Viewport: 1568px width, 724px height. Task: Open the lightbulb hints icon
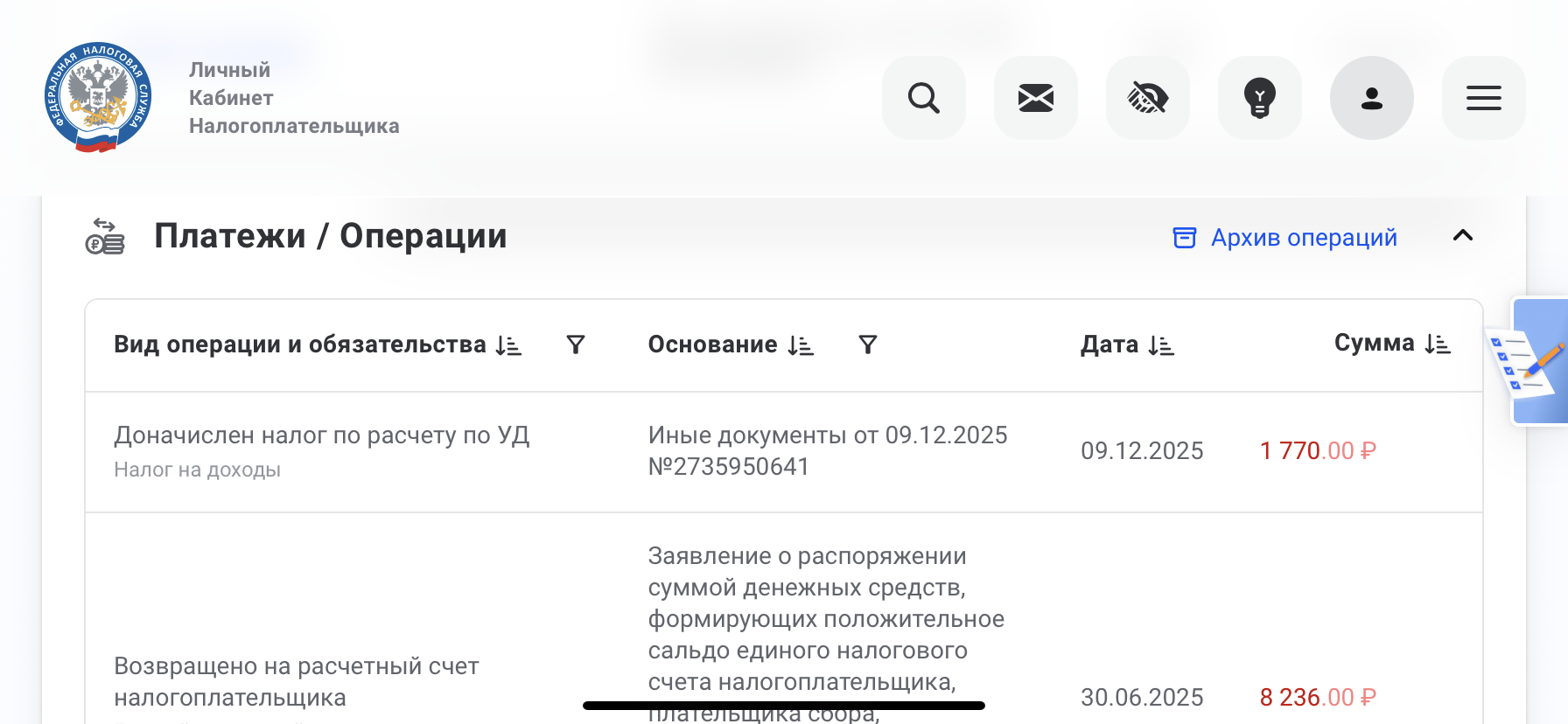[1259, 98]
